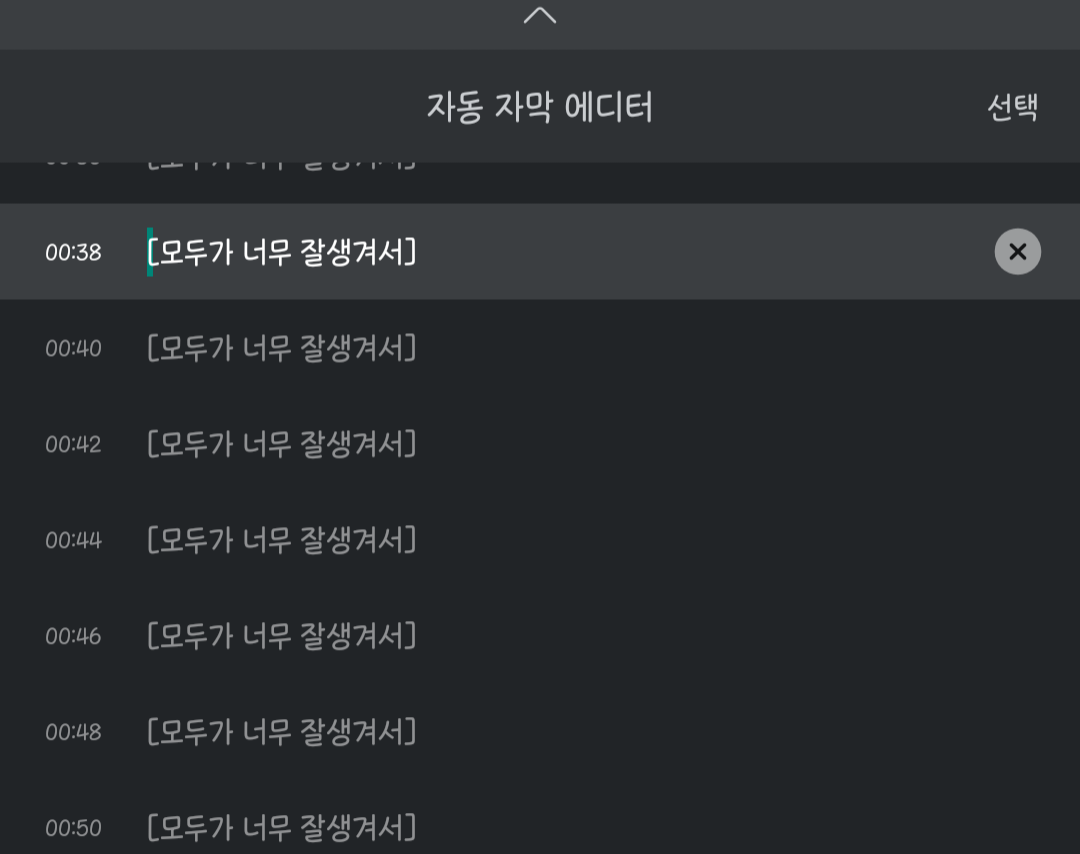Screen dimensions: 1080x854
Task: Choose the subtitle text beside 00:48
Action: pos(282,732)
